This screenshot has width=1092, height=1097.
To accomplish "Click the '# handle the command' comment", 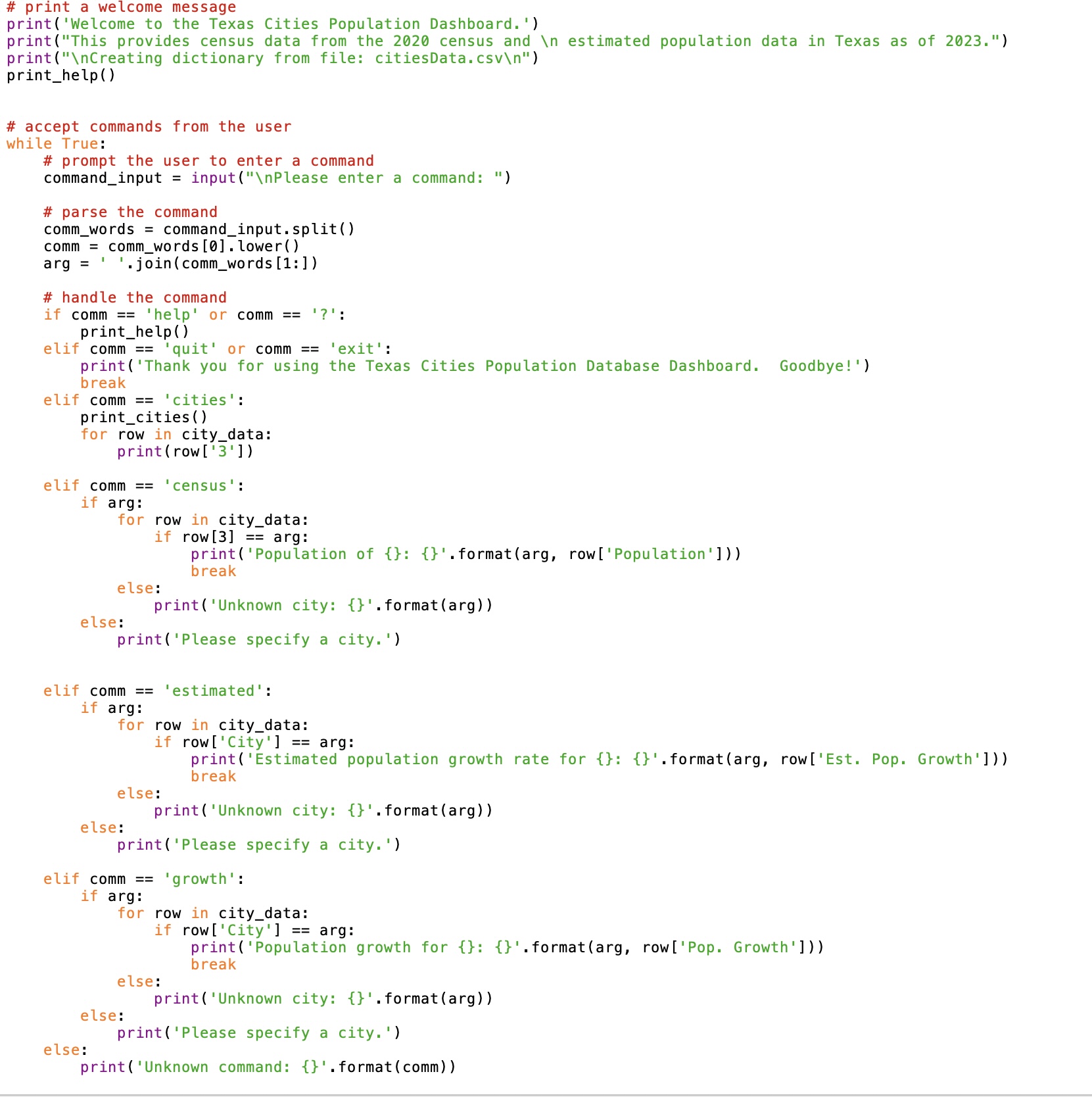I will tap(135, 297).
